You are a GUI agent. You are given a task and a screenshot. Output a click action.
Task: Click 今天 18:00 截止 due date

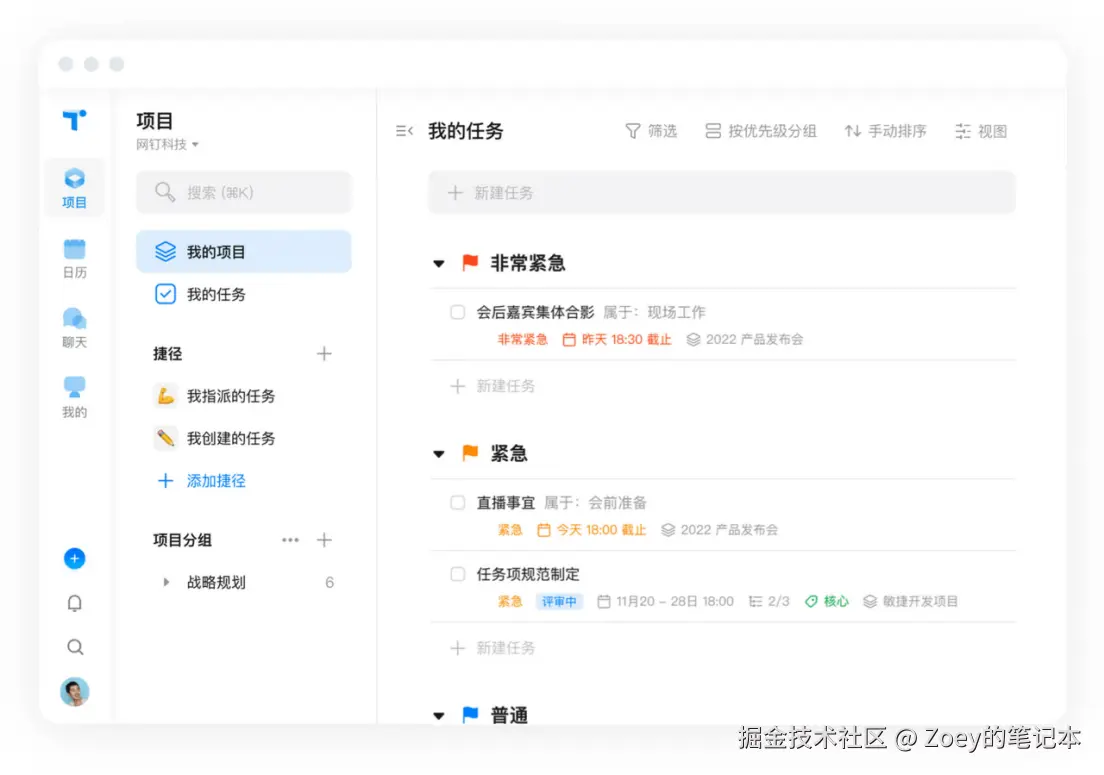tap(591, 530)
